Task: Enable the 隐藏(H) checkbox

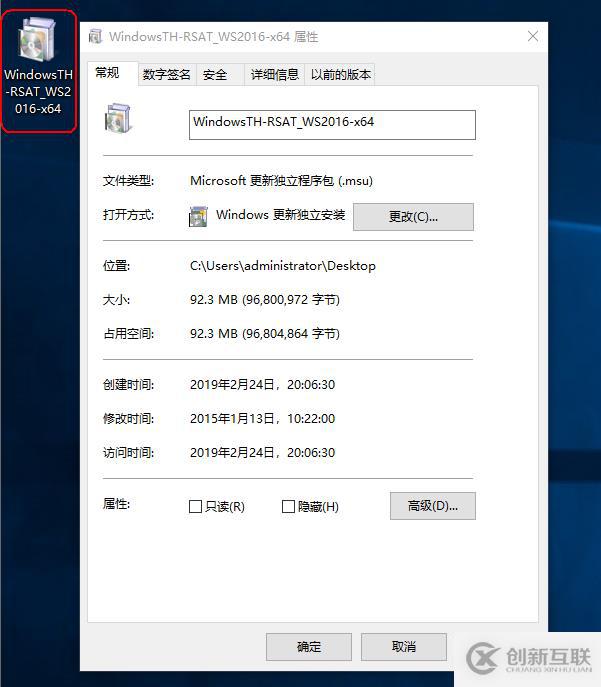Action: tap(288, 506)
